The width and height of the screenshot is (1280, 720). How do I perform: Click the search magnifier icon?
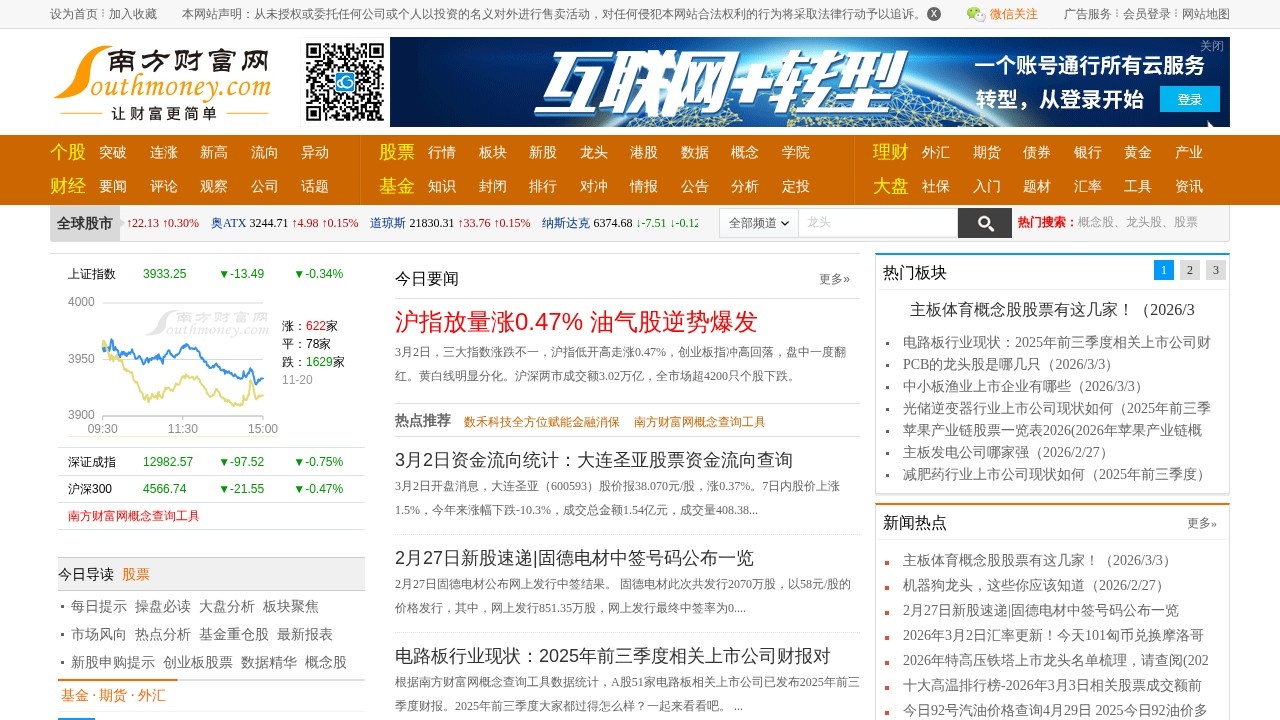pyautogui.click(x=985, y=222)
